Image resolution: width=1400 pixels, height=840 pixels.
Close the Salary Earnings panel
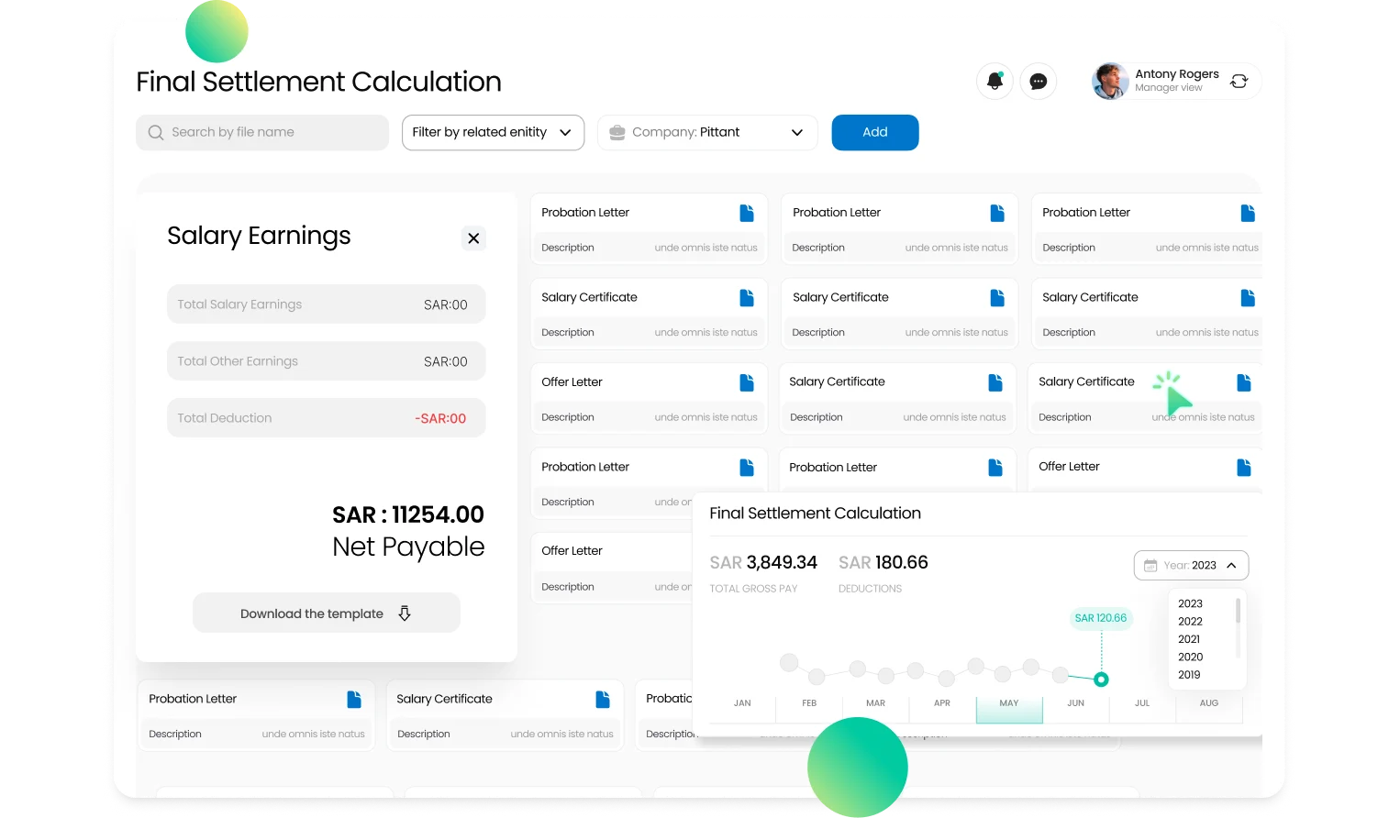tap(473, 238)
